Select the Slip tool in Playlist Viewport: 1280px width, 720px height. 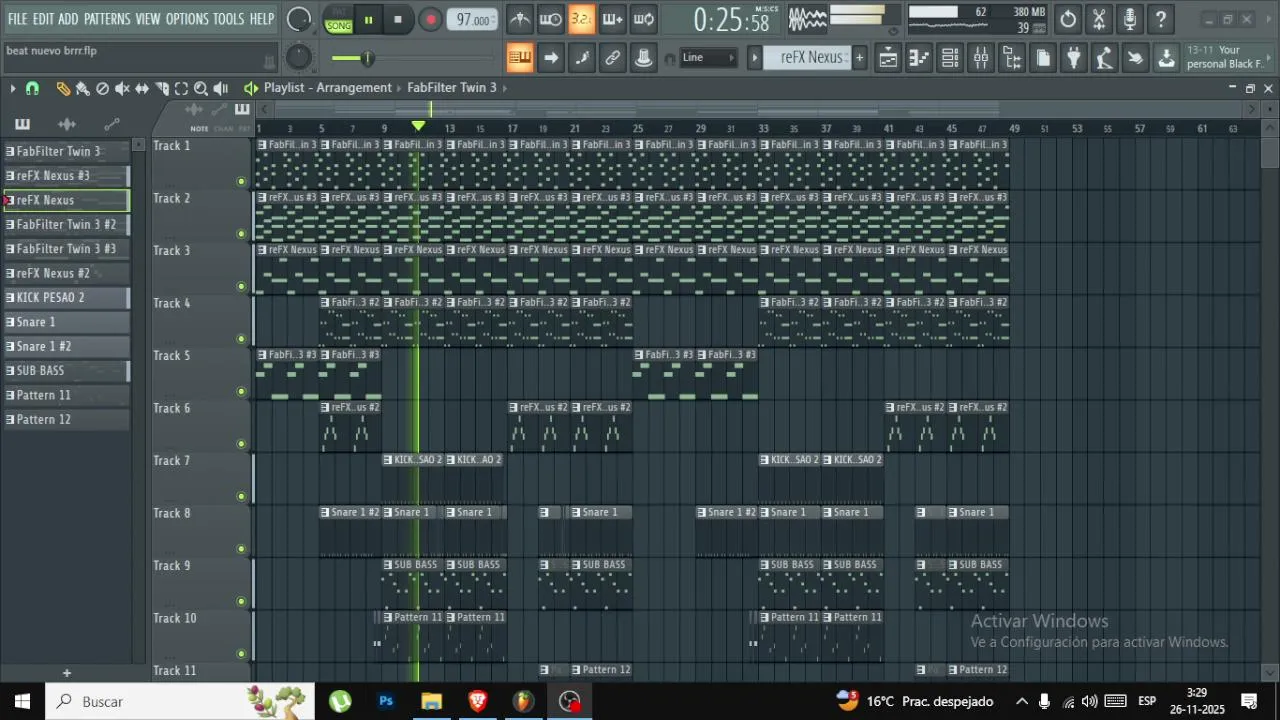tap(142, 89)
